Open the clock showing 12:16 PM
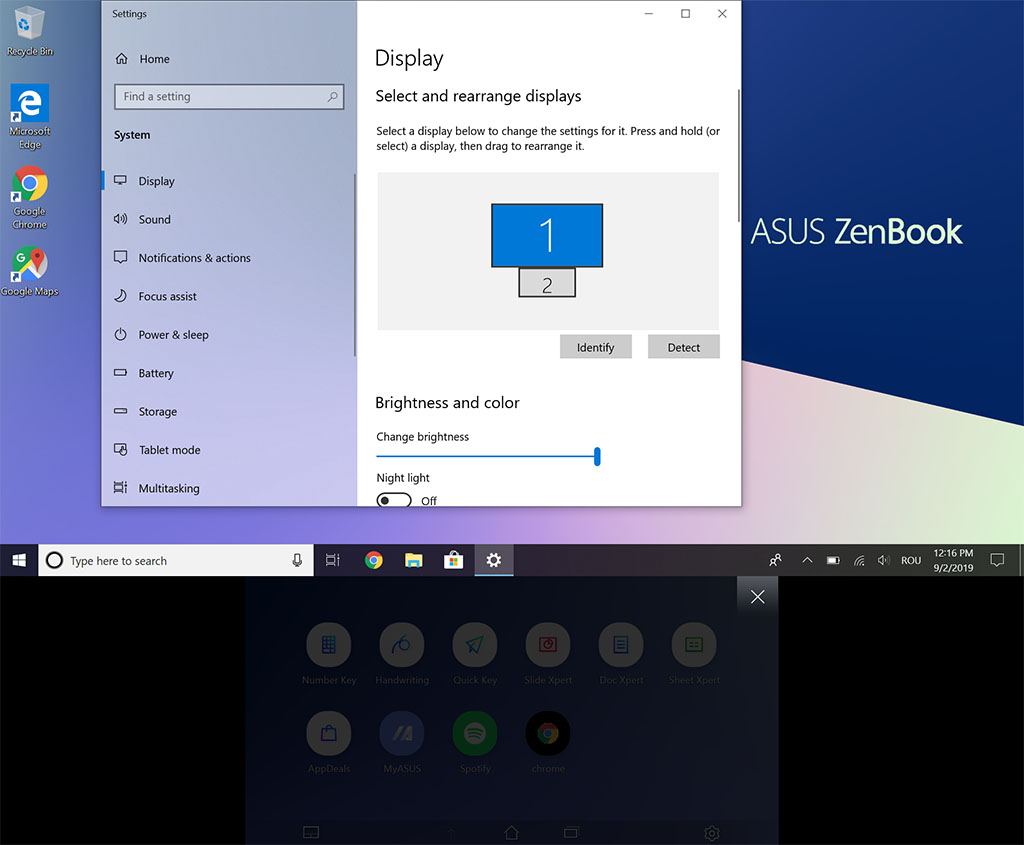The width and height of the screenshot is (1024, 845). click(x=953, y=560)
